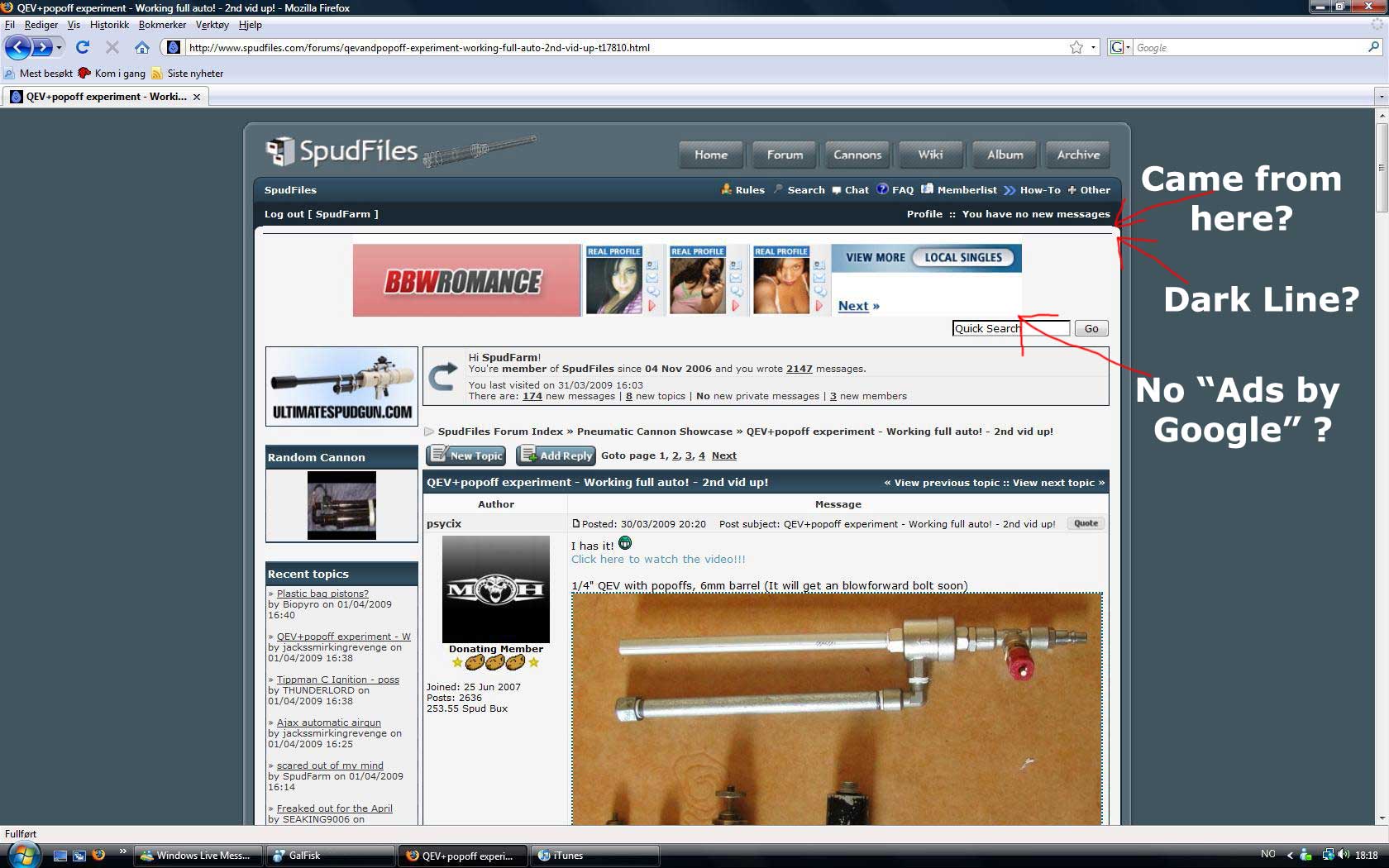Click the Quote button on psycix's post

point(1085,523)
